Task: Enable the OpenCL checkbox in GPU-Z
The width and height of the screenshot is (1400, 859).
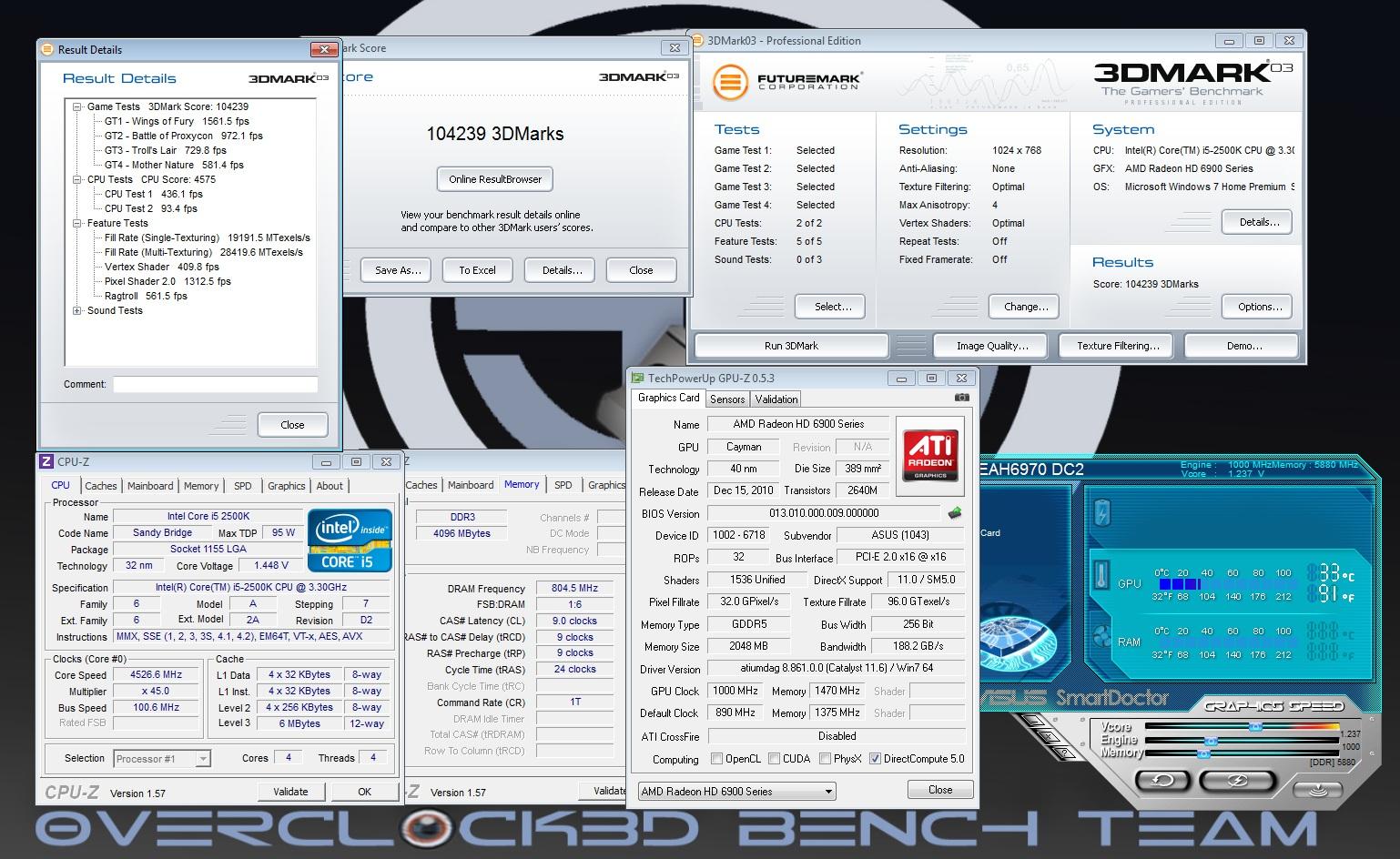Action: point(717,758)
